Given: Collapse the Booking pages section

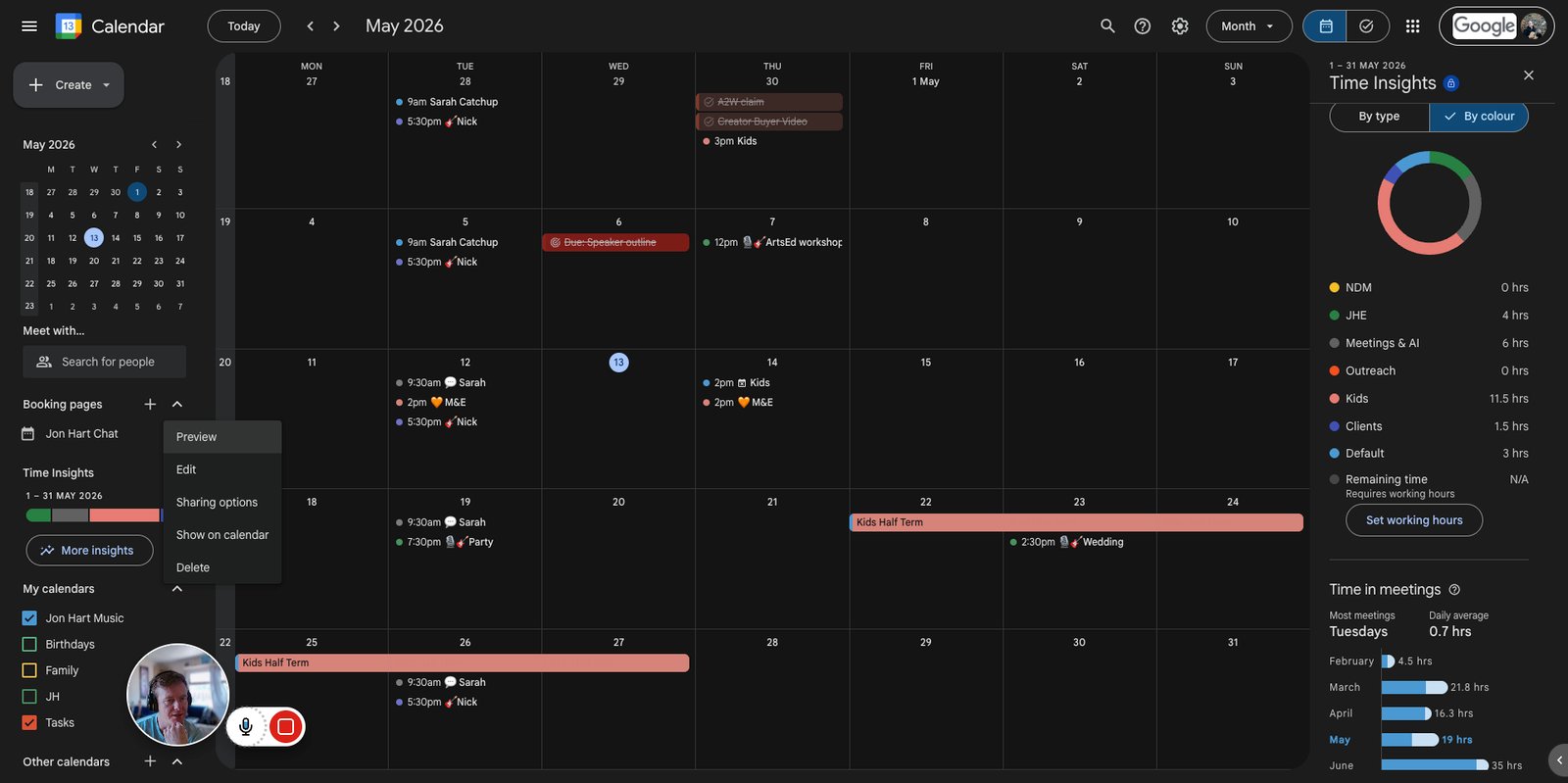Looking at the screenshot, I should coord(177,404).
